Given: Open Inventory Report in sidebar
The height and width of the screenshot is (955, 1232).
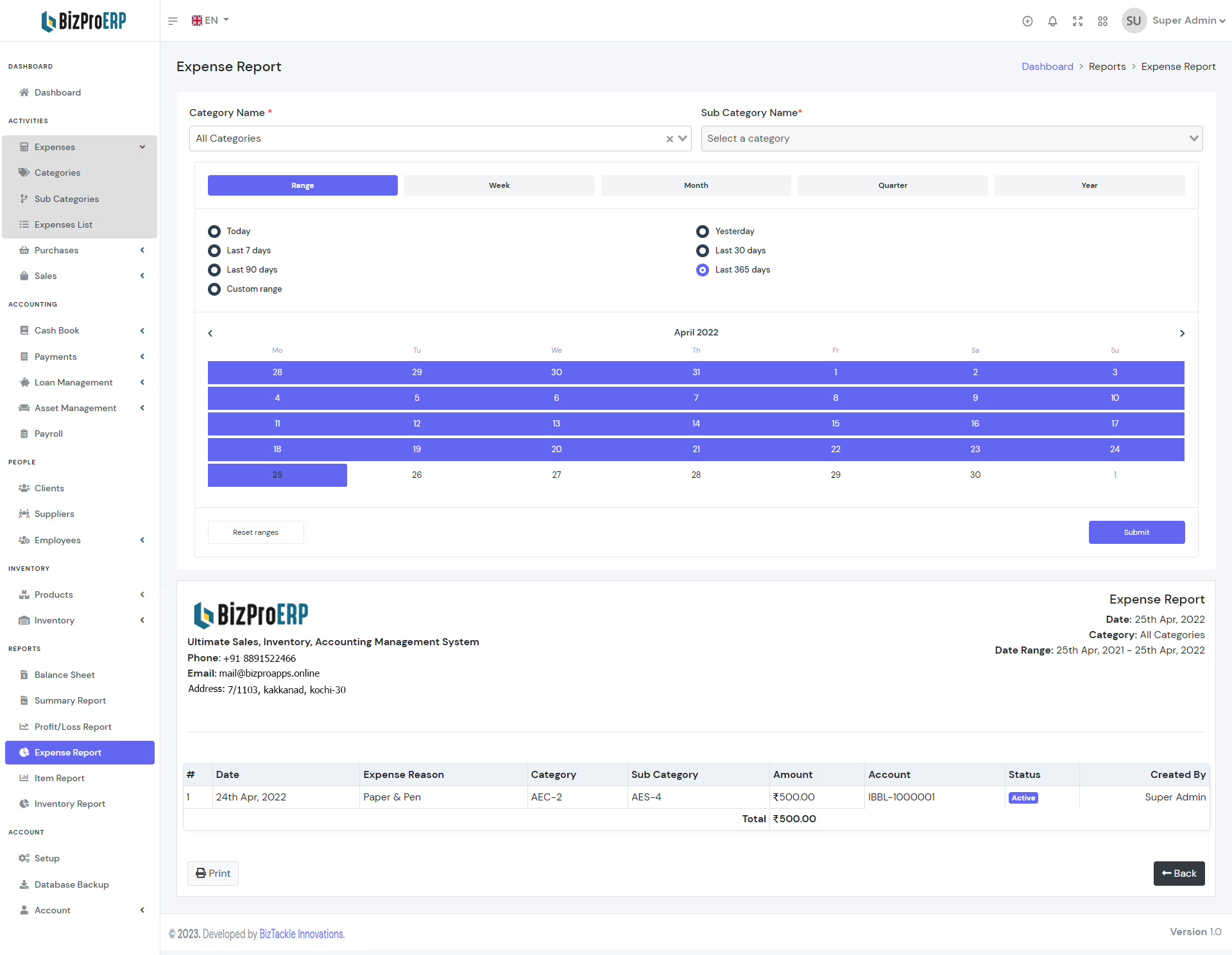Looking at the screenshot, I should click(69, 804).
